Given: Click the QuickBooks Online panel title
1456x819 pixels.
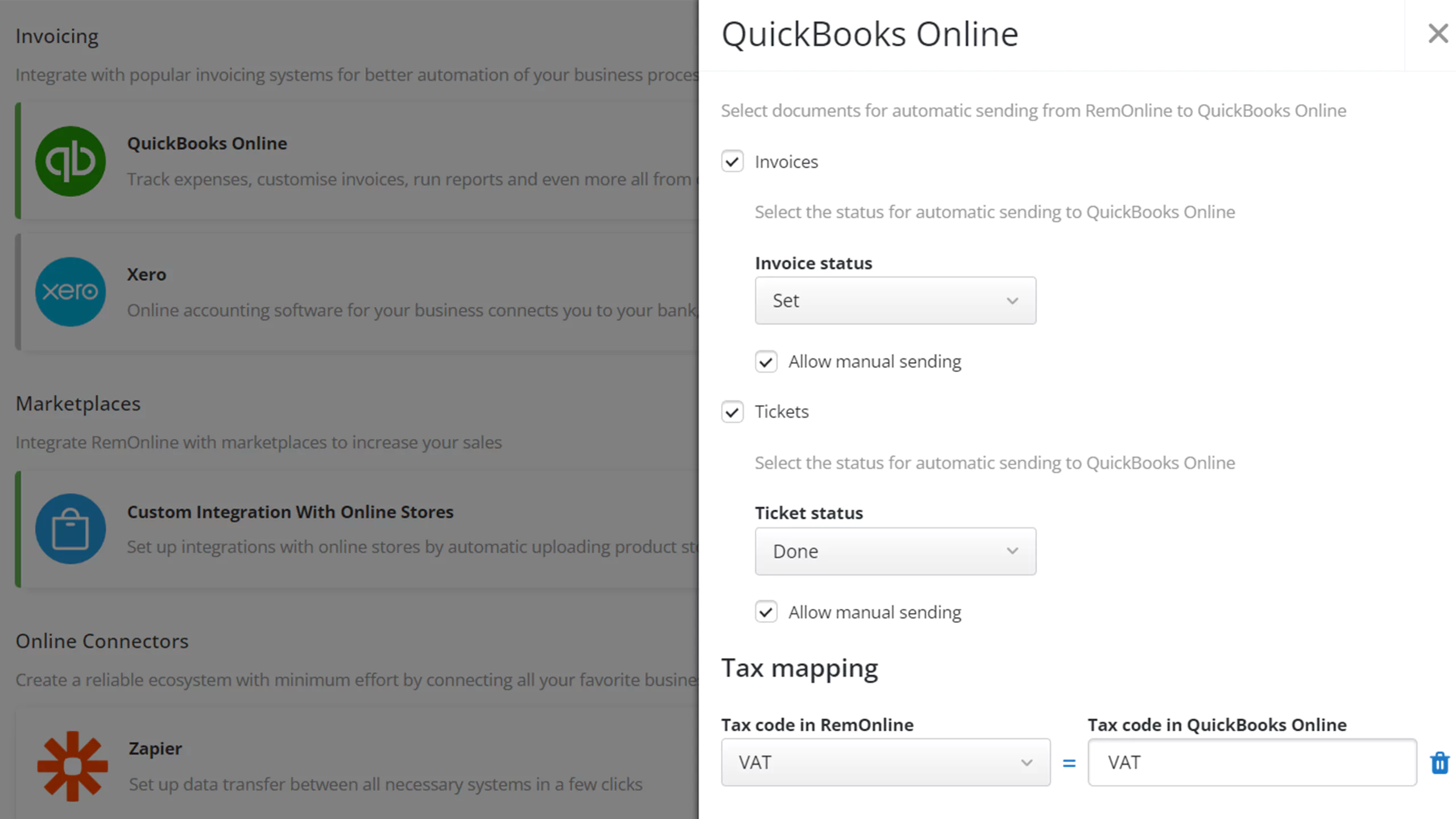Looking at the screenshot, I should (870, 34).
